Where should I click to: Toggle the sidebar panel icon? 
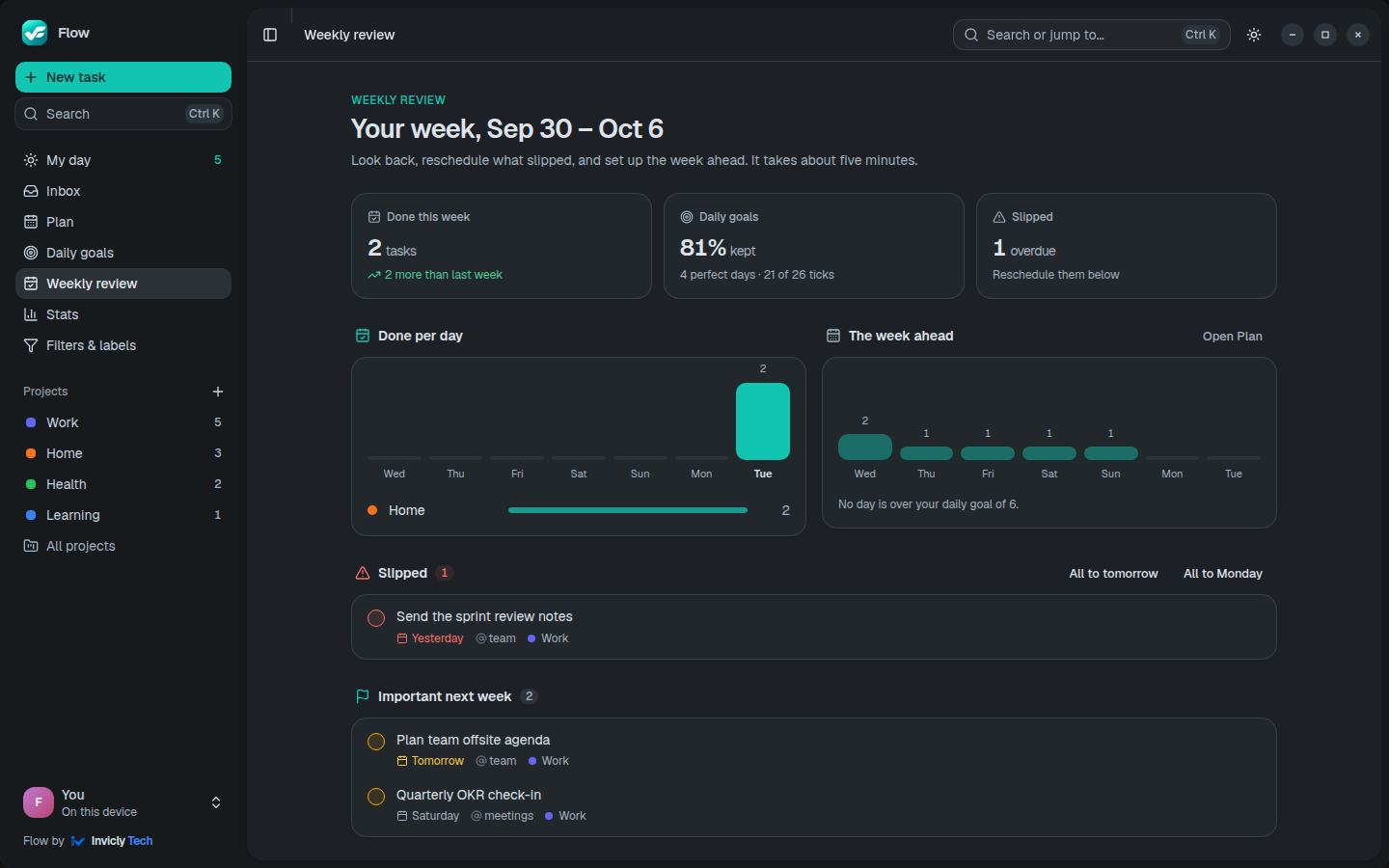tap(270, 35)
